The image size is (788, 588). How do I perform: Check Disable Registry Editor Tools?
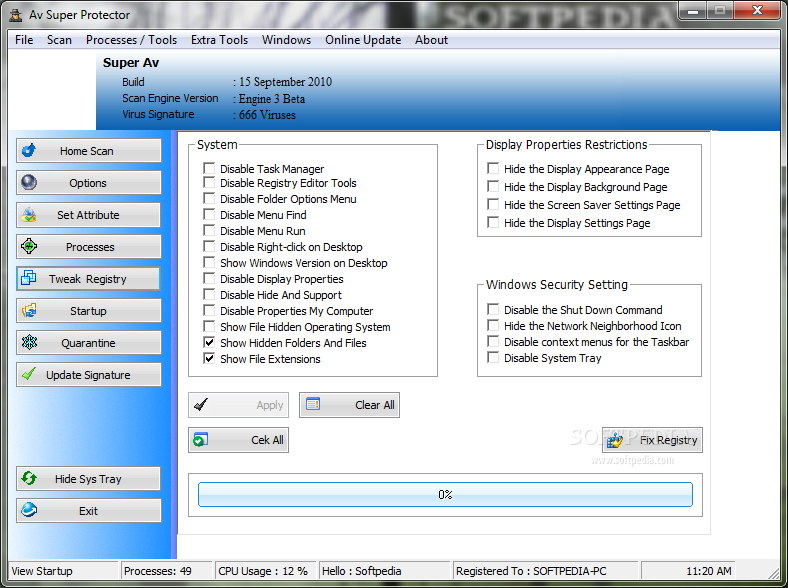pyautogui.click(x=209, y=182)
